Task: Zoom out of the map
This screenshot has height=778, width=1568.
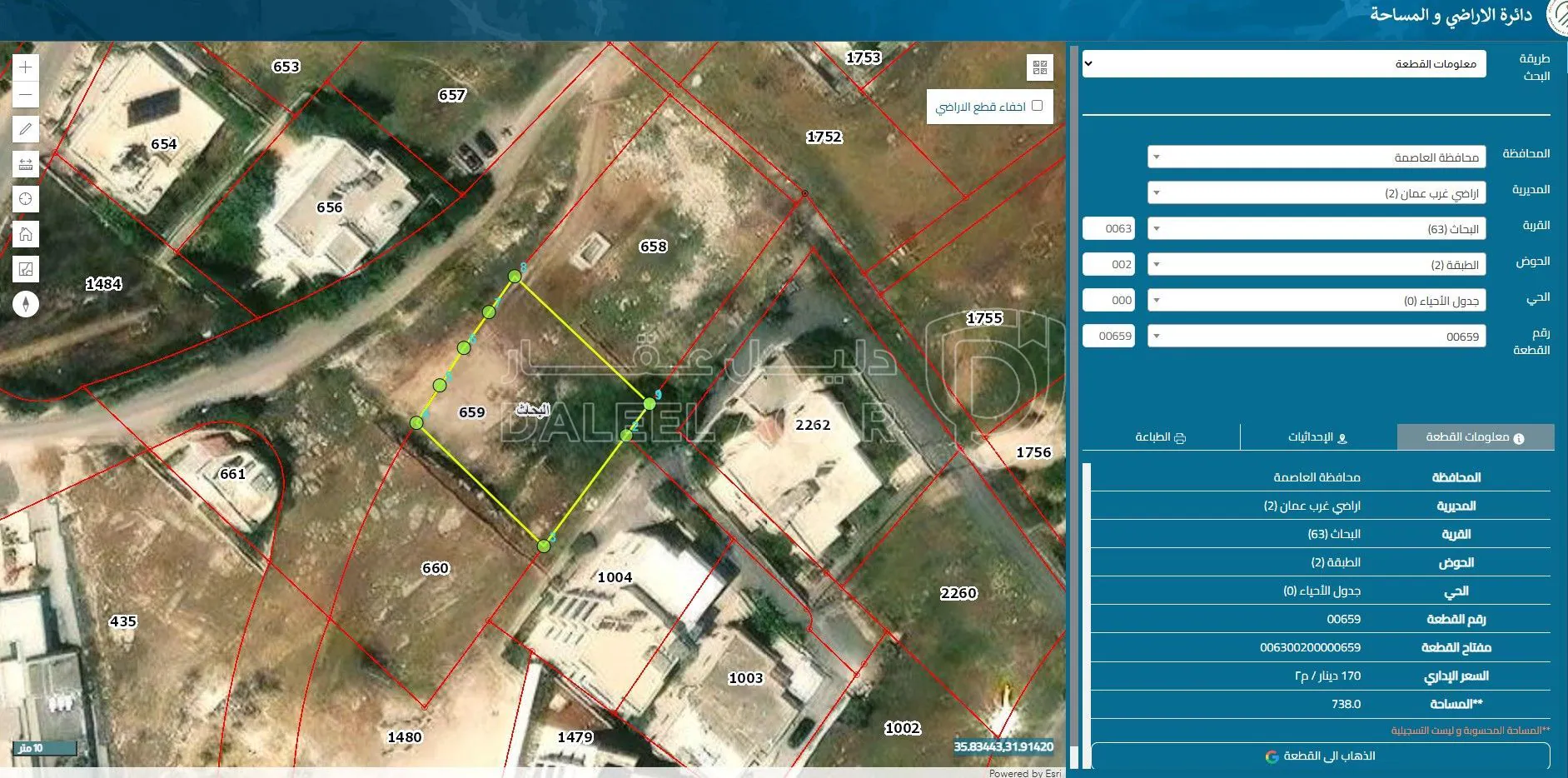Action: pyautogui.click(x=26, y=95)
